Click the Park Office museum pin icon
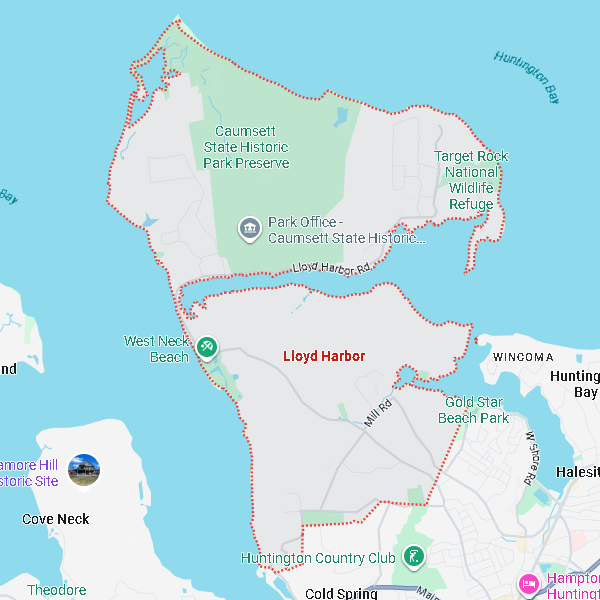The image size is (600, 600). click(x=249, y=230)
